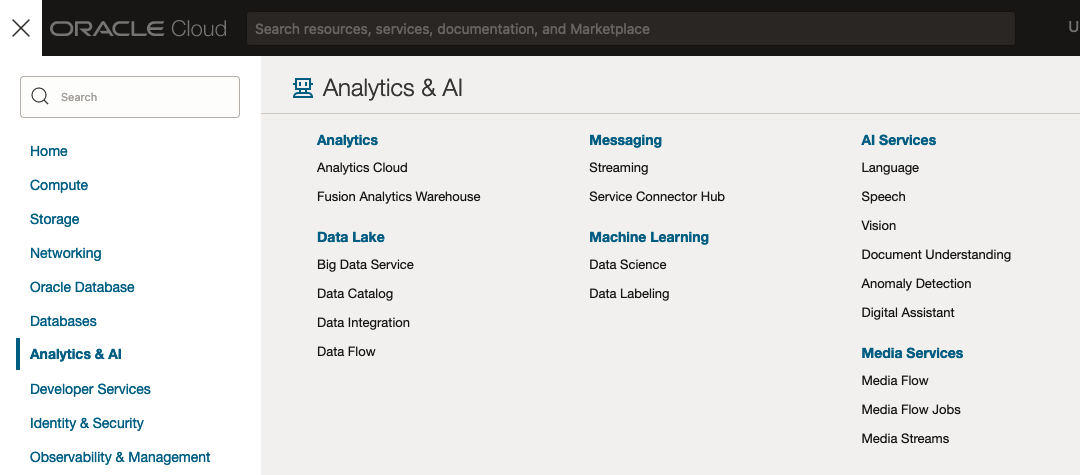Open Big Data Service link
The image size is (1080, 475).
(x=365, y=265)
